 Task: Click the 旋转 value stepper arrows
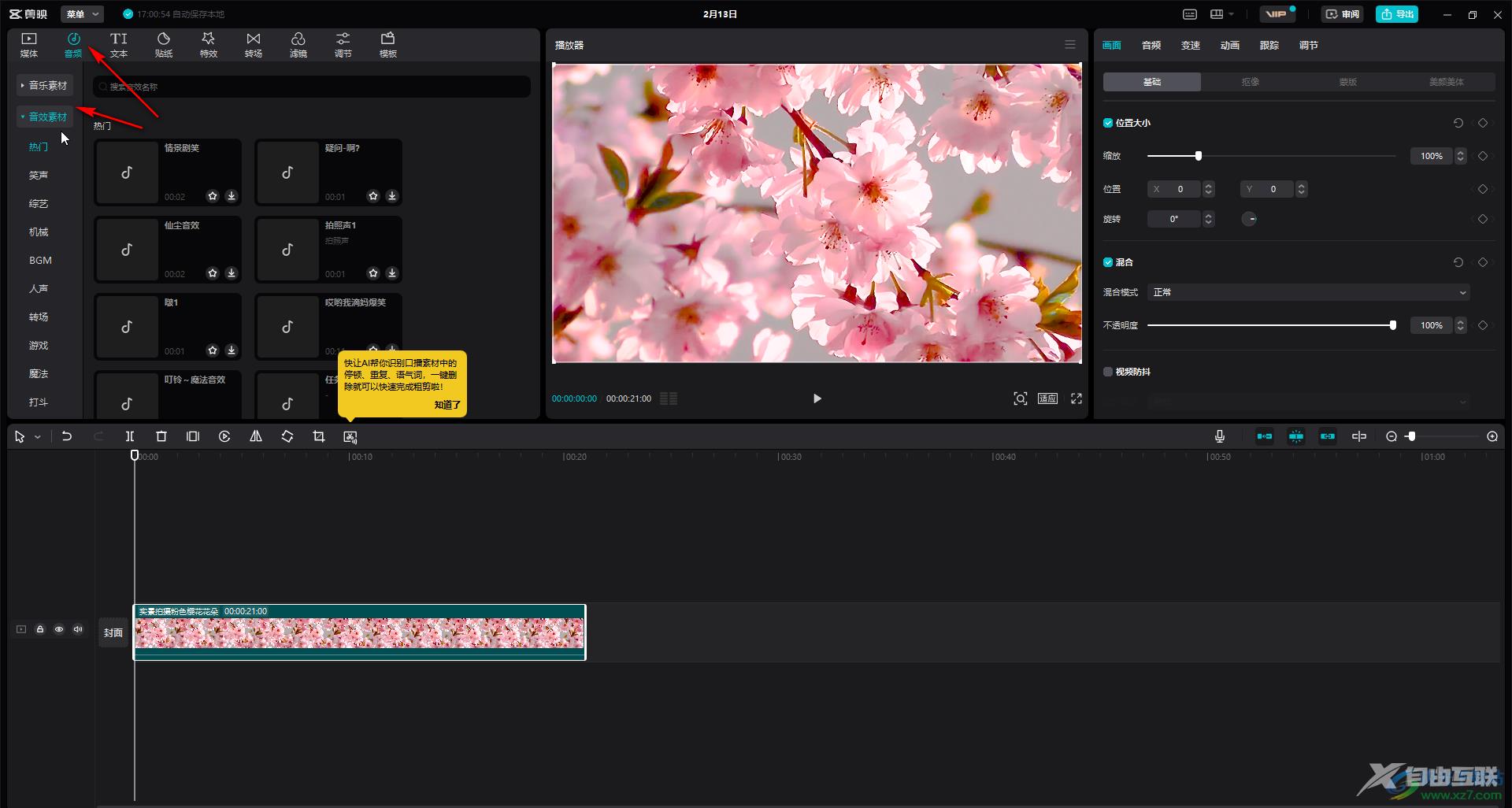(x=1209, y=219)
